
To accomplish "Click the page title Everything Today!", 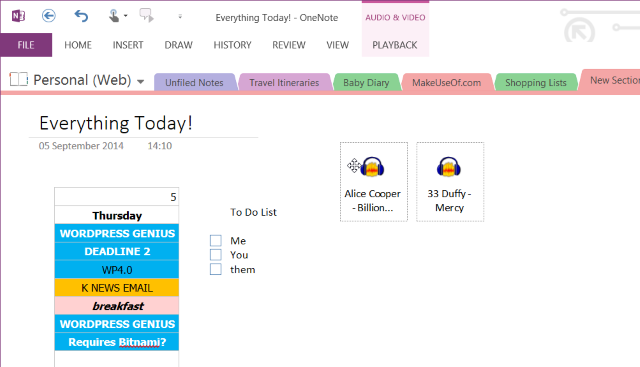I will (116, 123).
